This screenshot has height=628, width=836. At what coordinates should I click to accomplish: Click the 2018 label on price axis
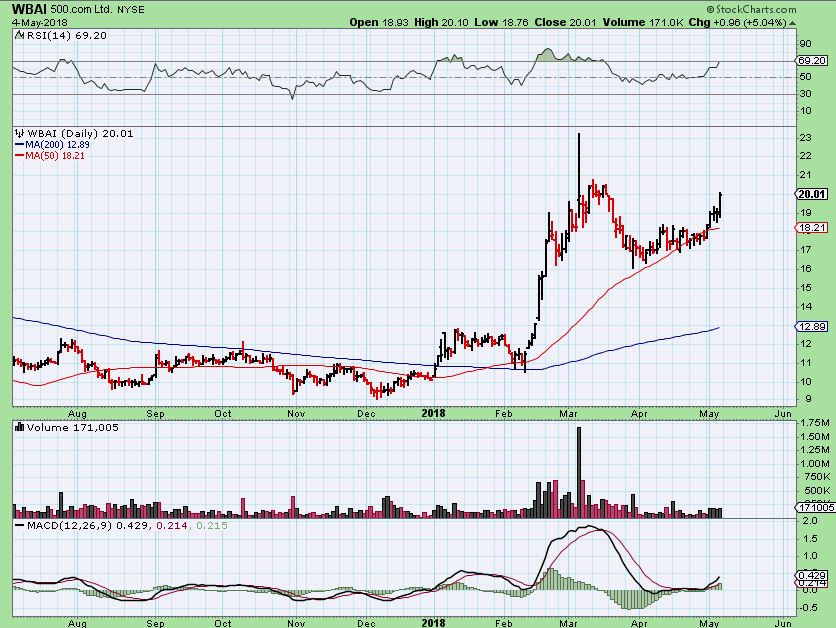(x=433, y=413)
